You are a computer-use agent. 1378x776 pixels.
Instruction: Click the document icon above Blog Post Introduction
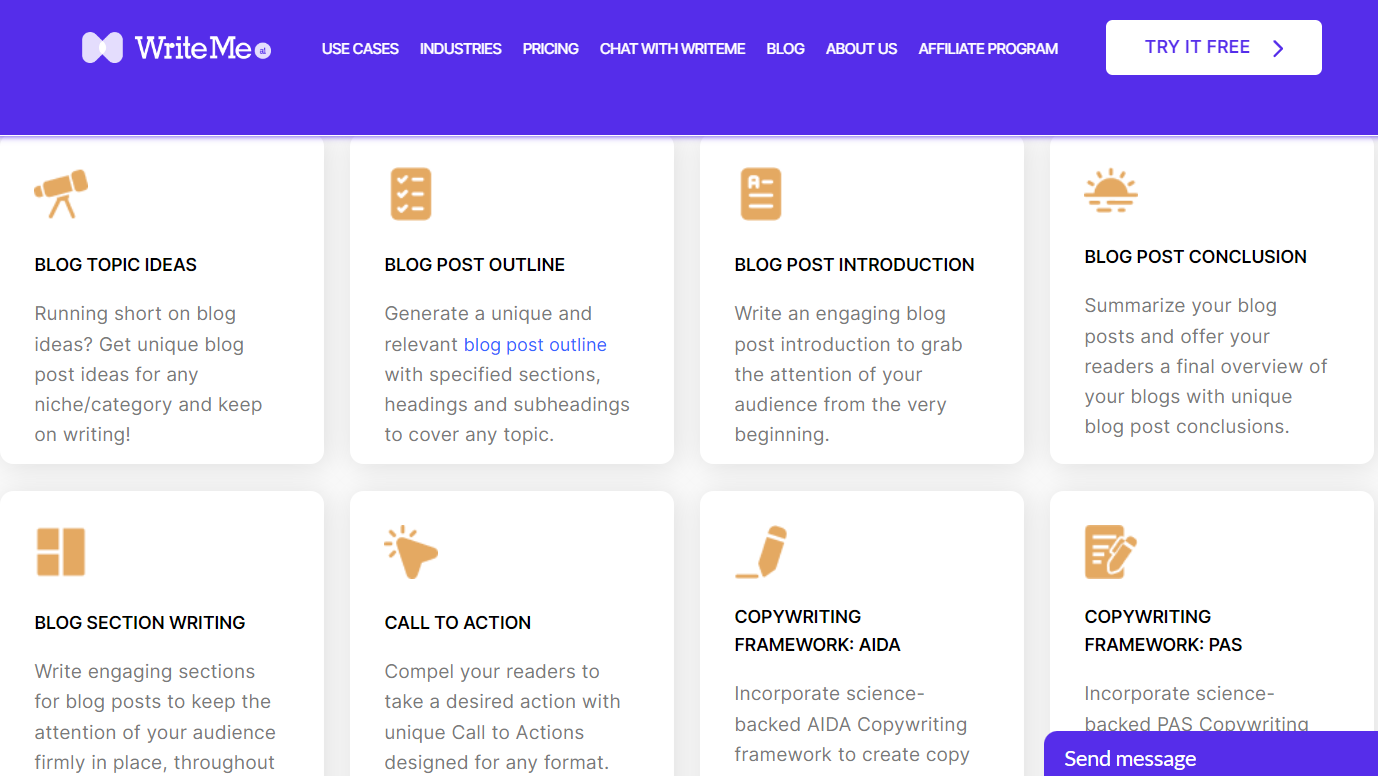pos(760,194)
